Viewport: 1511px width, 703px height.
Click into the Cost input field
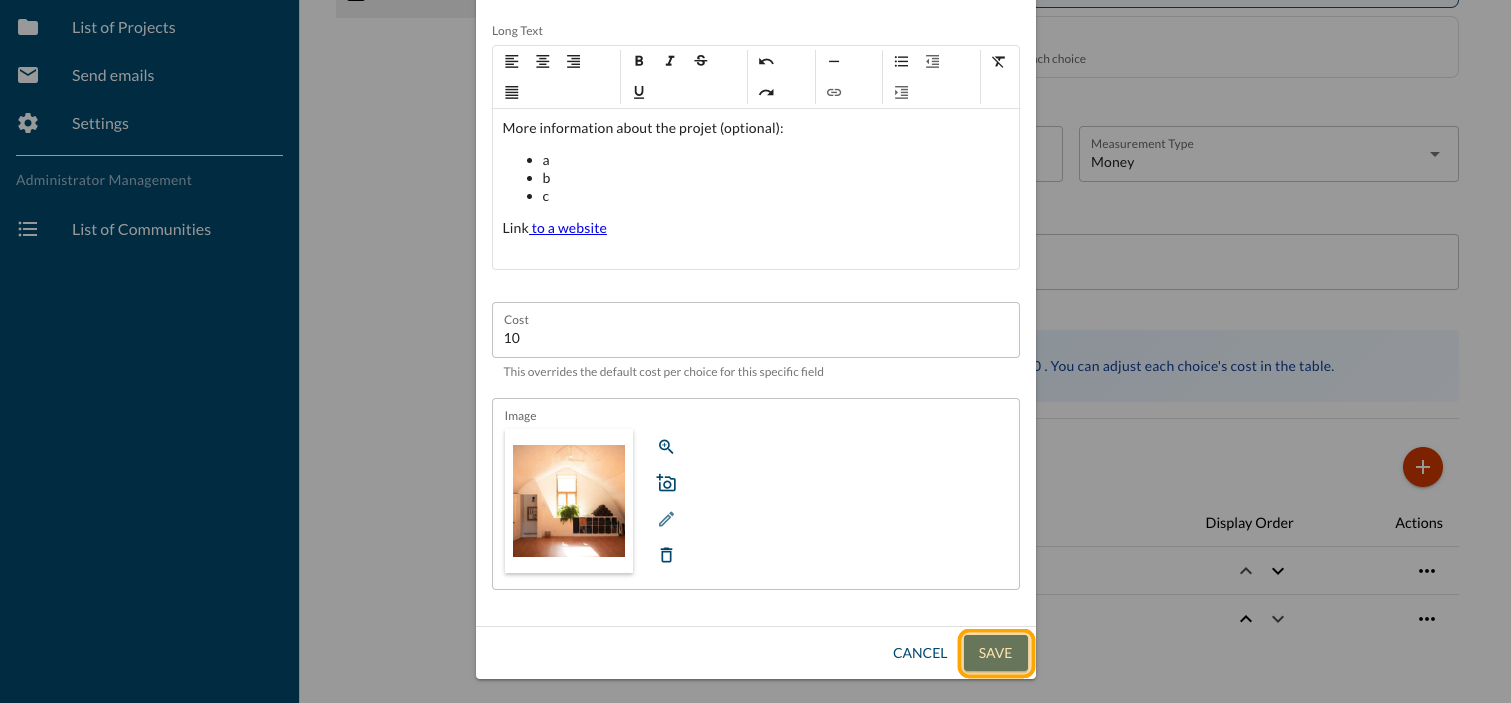click(755, 338)
